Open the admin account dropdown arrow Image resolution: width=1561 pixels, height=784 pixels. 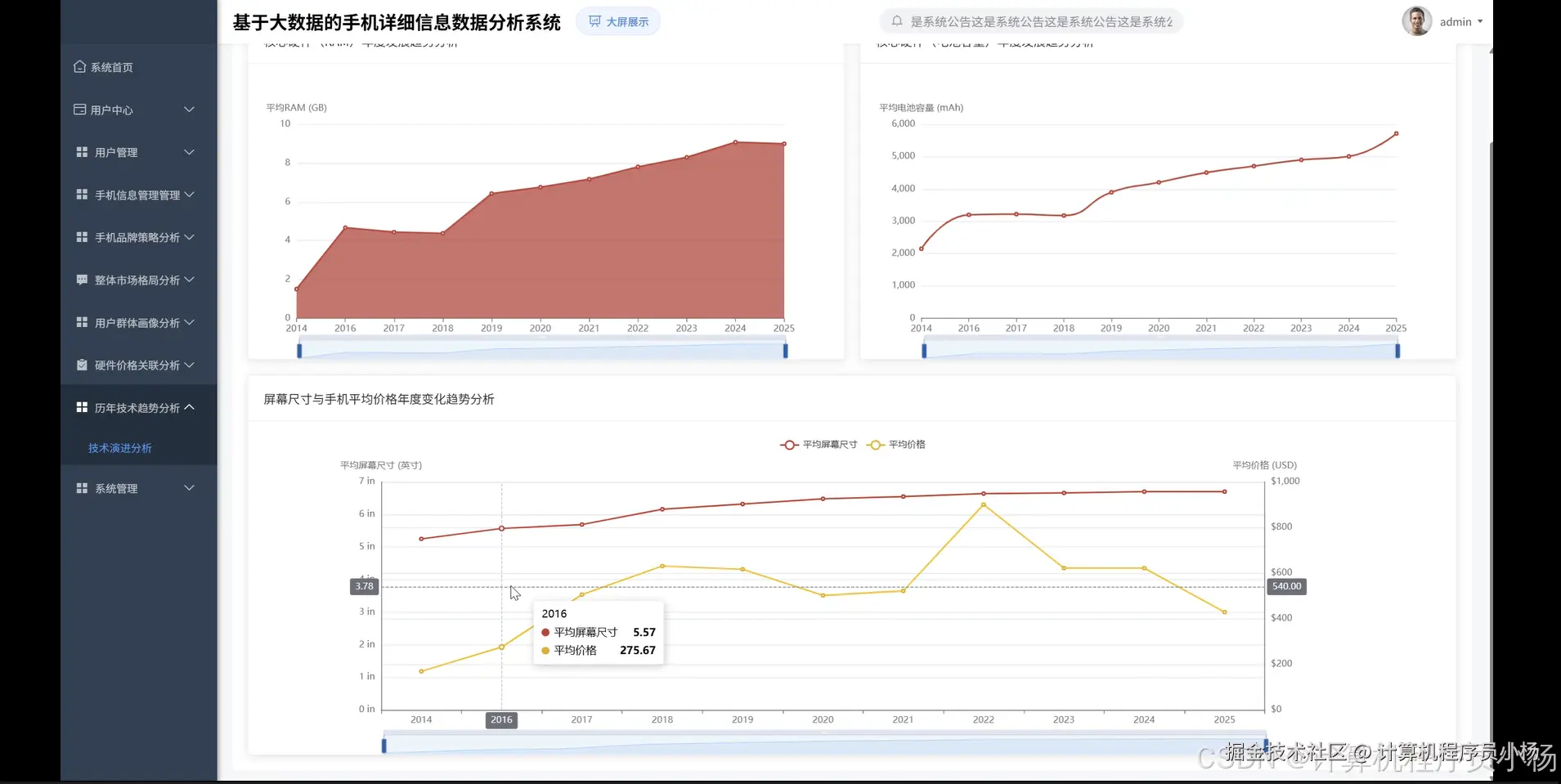coord(1480,22)
